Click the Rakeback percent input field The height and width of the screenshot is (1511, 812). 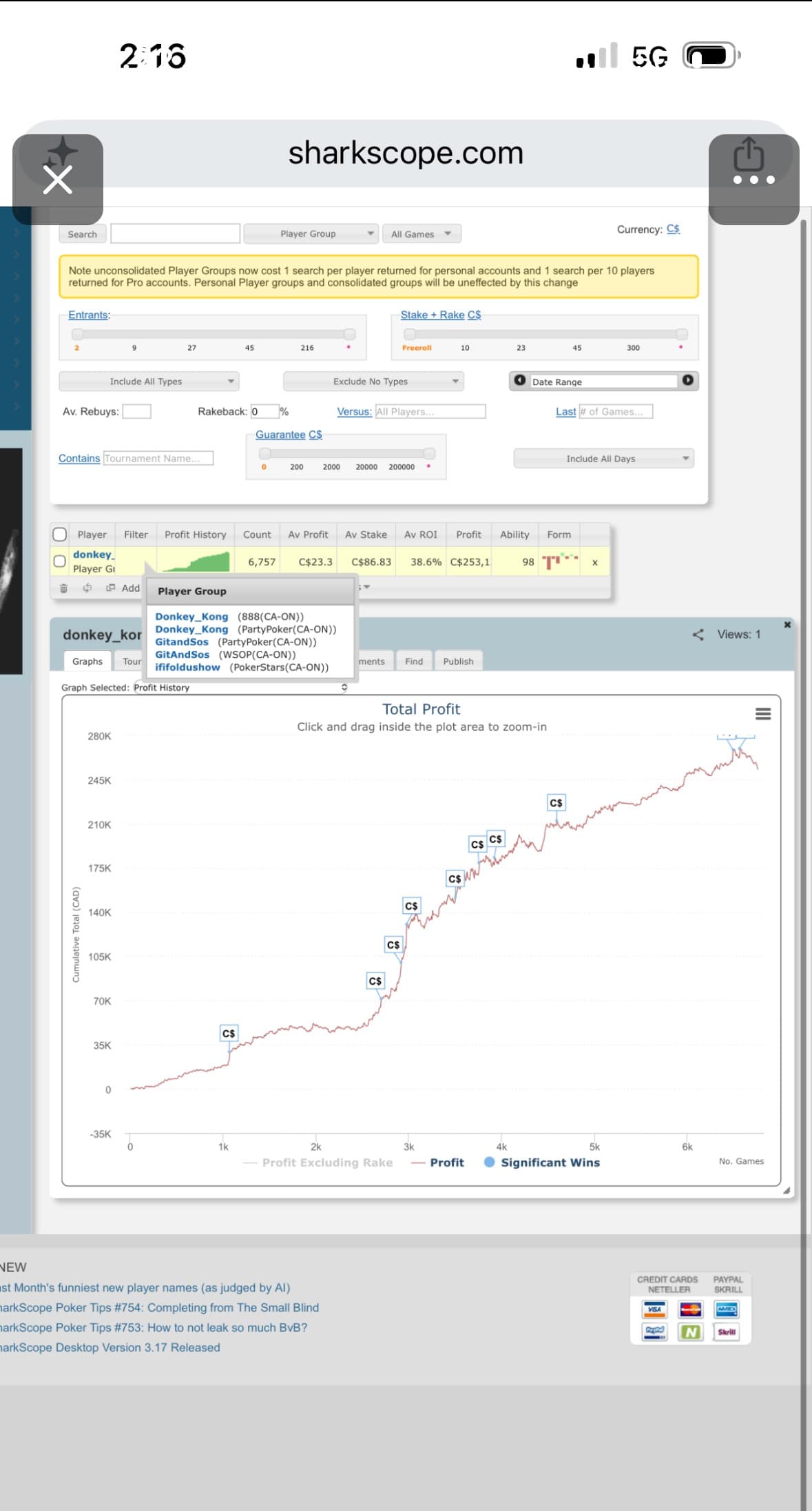[264, 411]
